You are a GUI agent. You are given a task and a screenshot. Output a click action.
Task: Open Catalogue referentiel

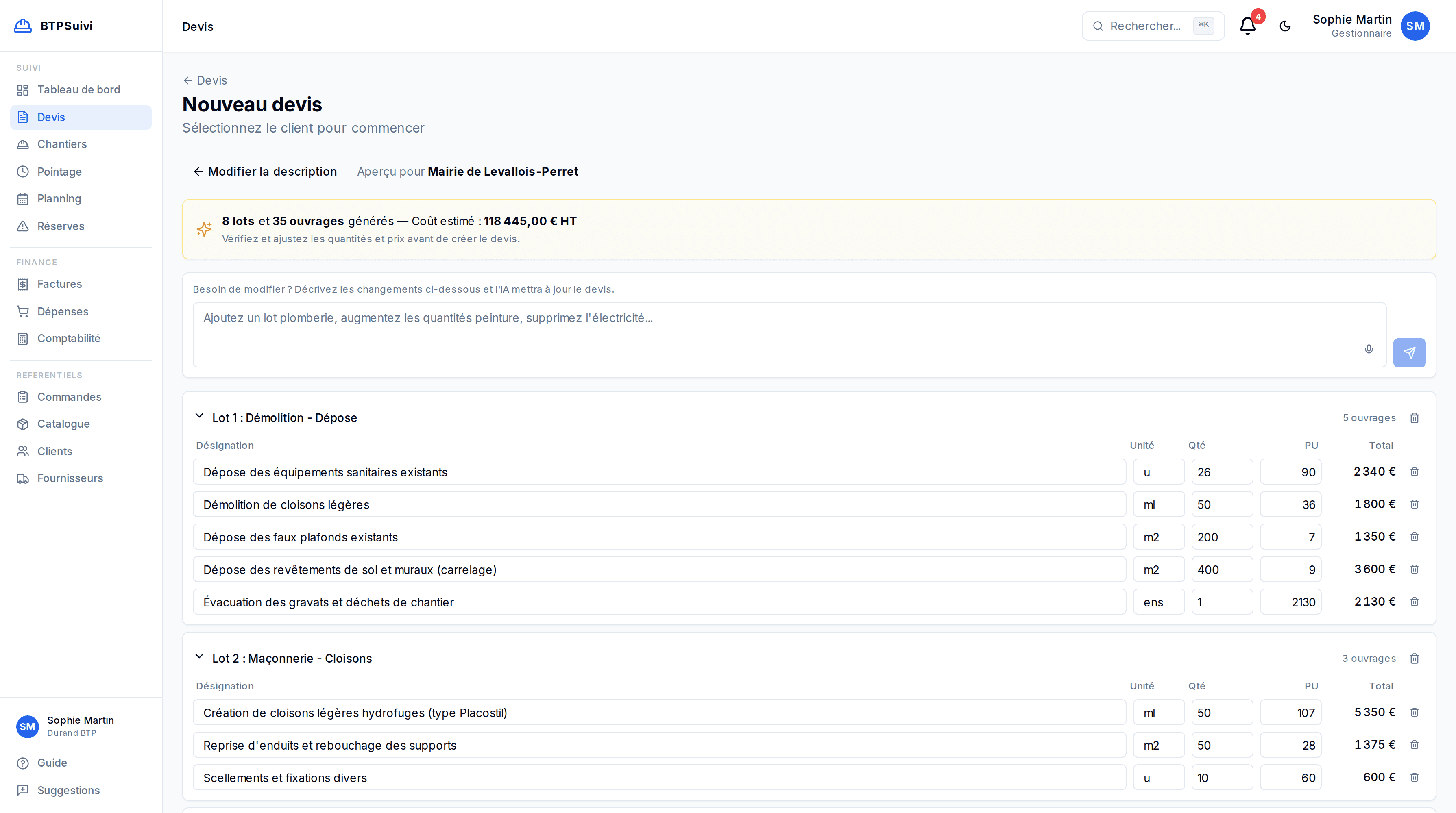click(x=81, y=424)
